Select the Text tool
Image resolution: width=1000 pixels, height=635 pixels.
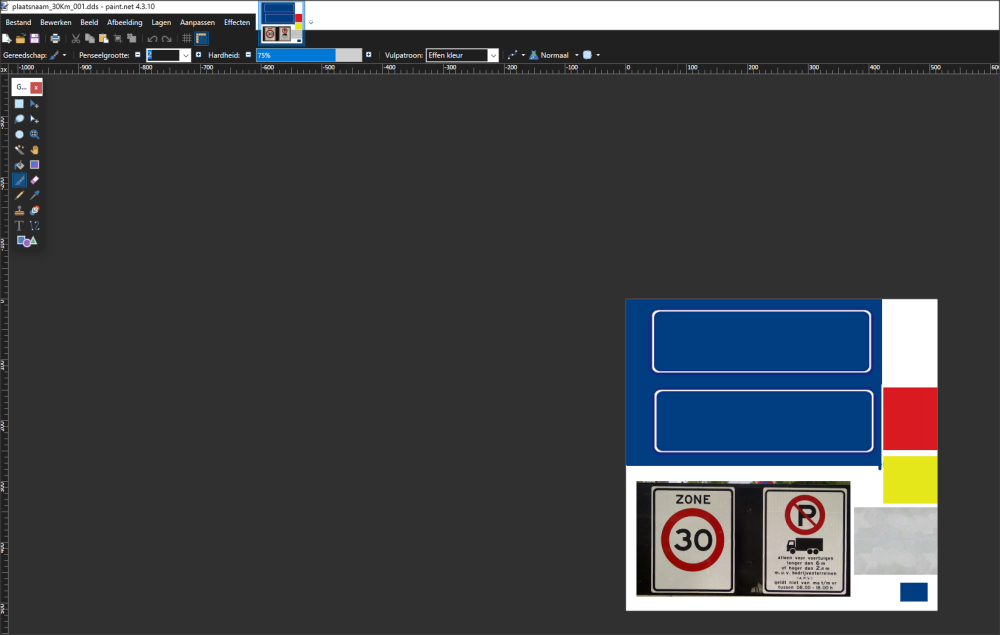pyautogui.click(x=19, y=226)
